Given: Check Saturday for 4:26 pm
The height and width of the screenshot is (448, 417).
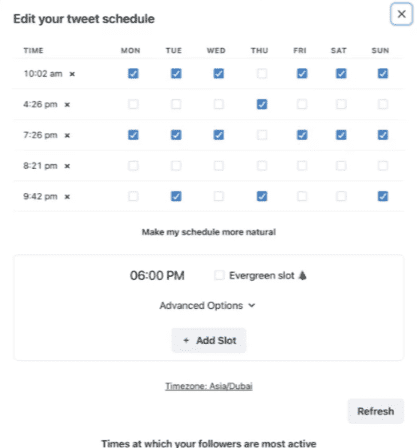Looking at the screenshot, I should click(x=341, y=104).
